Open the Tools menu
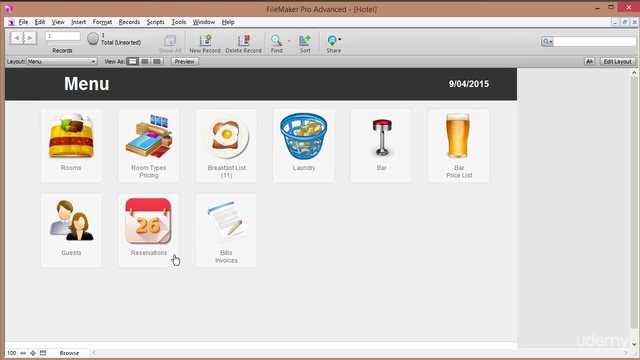This screenshot has height=360, width=640. [x=178, y=22]
